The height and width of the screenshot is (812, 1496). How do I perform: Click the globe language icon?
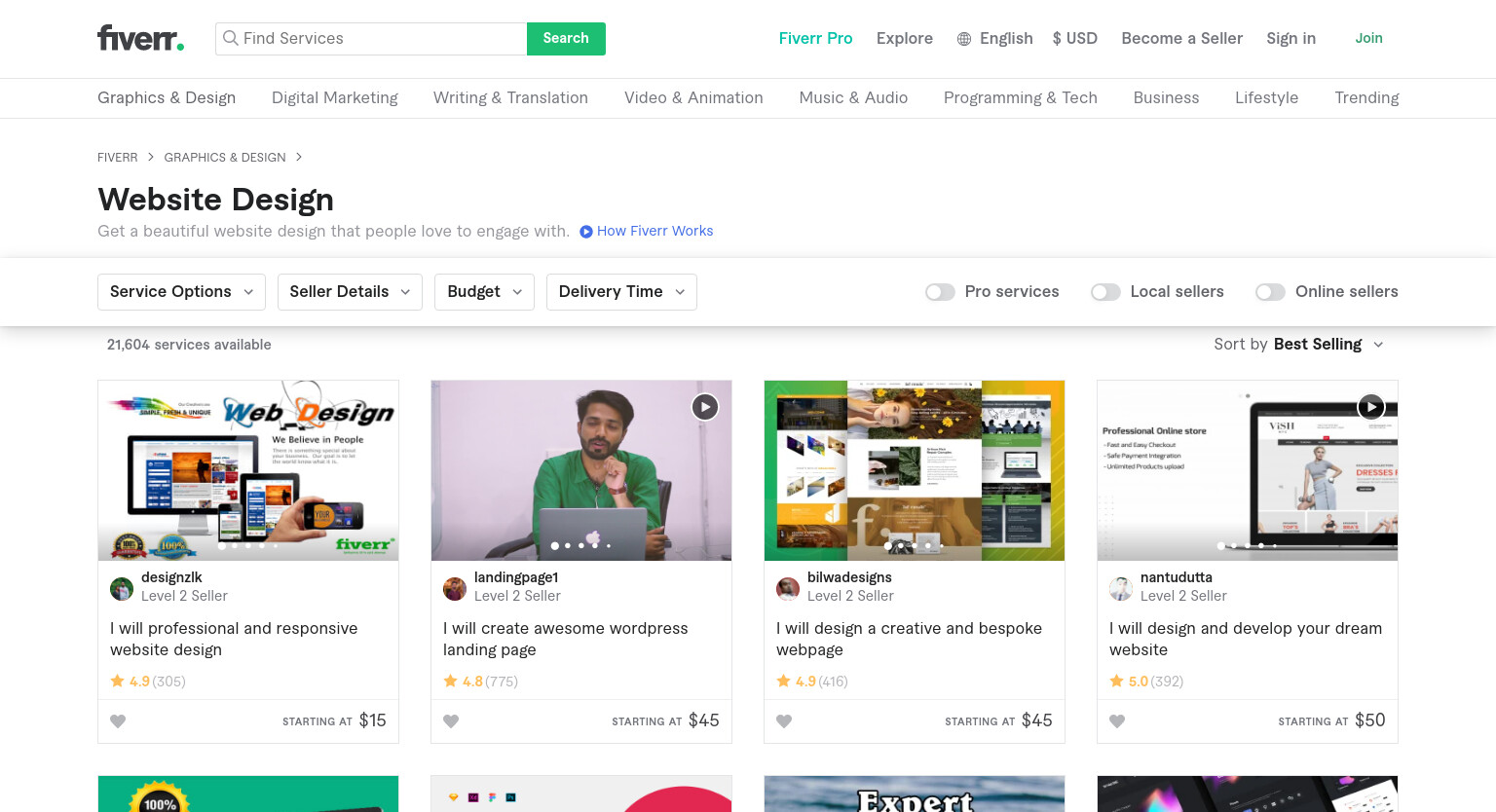click(964, 39)
